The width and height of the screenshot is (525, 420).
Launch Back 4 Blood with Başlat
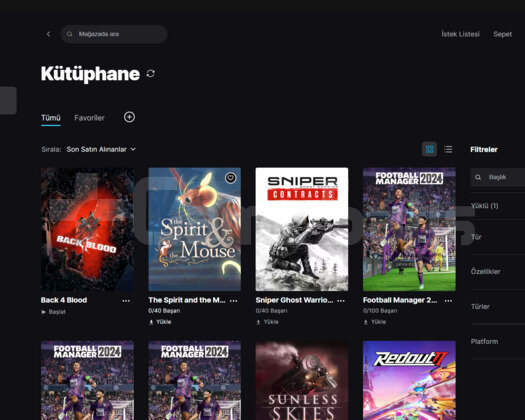[x=53, y=312]
